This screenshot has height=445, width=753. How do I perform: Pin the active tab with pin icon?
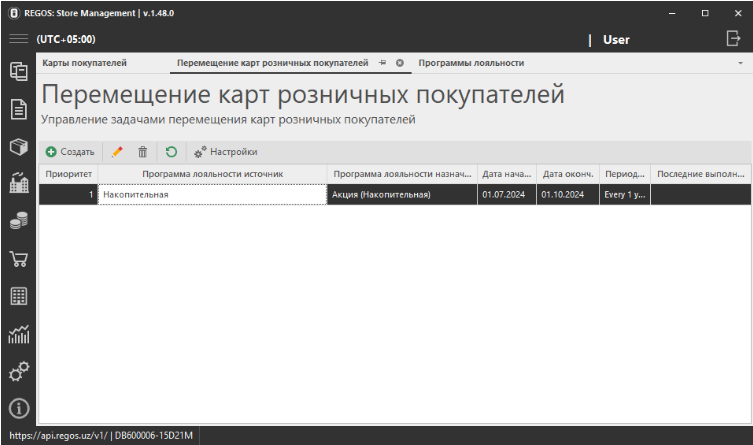[383, 63]
